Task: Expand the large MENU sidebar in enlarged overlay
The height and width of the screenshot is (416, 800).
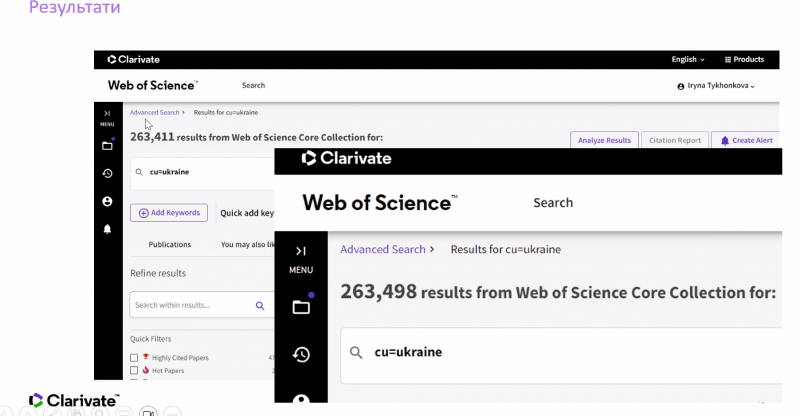Action: click(301, 260)
